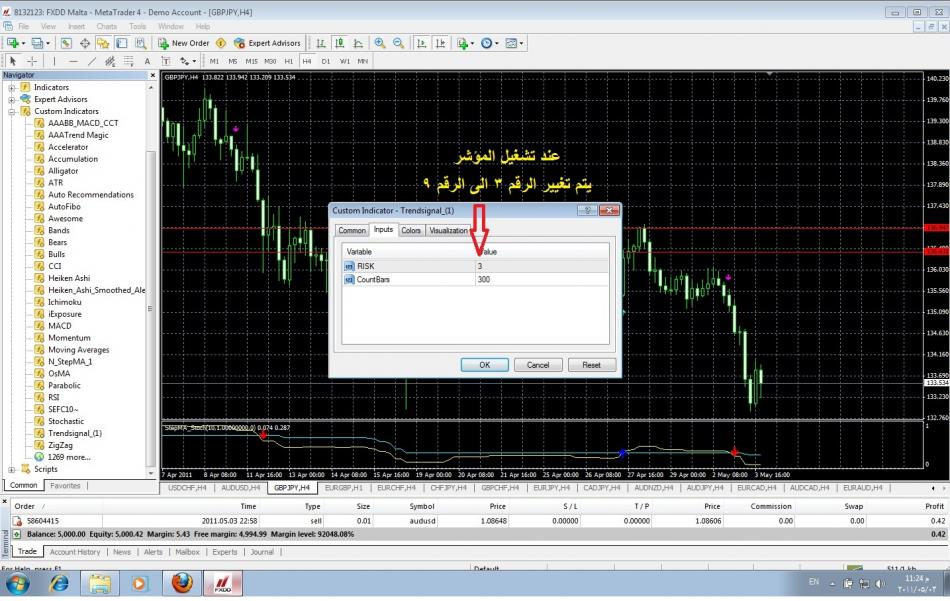Screen dimensions: 950x601
Task: Select the RISK value field showing 3
Action: click(540, 266)
